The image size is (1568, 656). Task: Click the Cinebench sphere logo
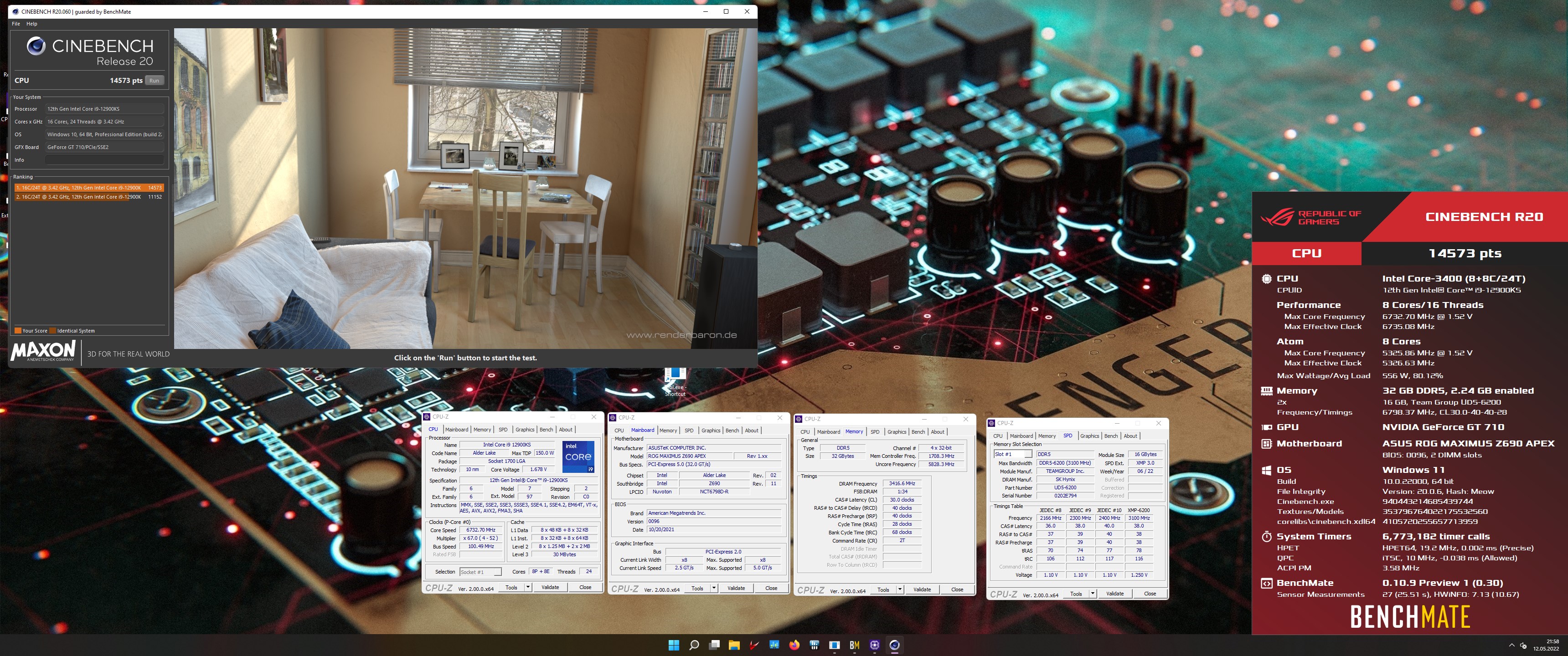[x=36, y=46]
